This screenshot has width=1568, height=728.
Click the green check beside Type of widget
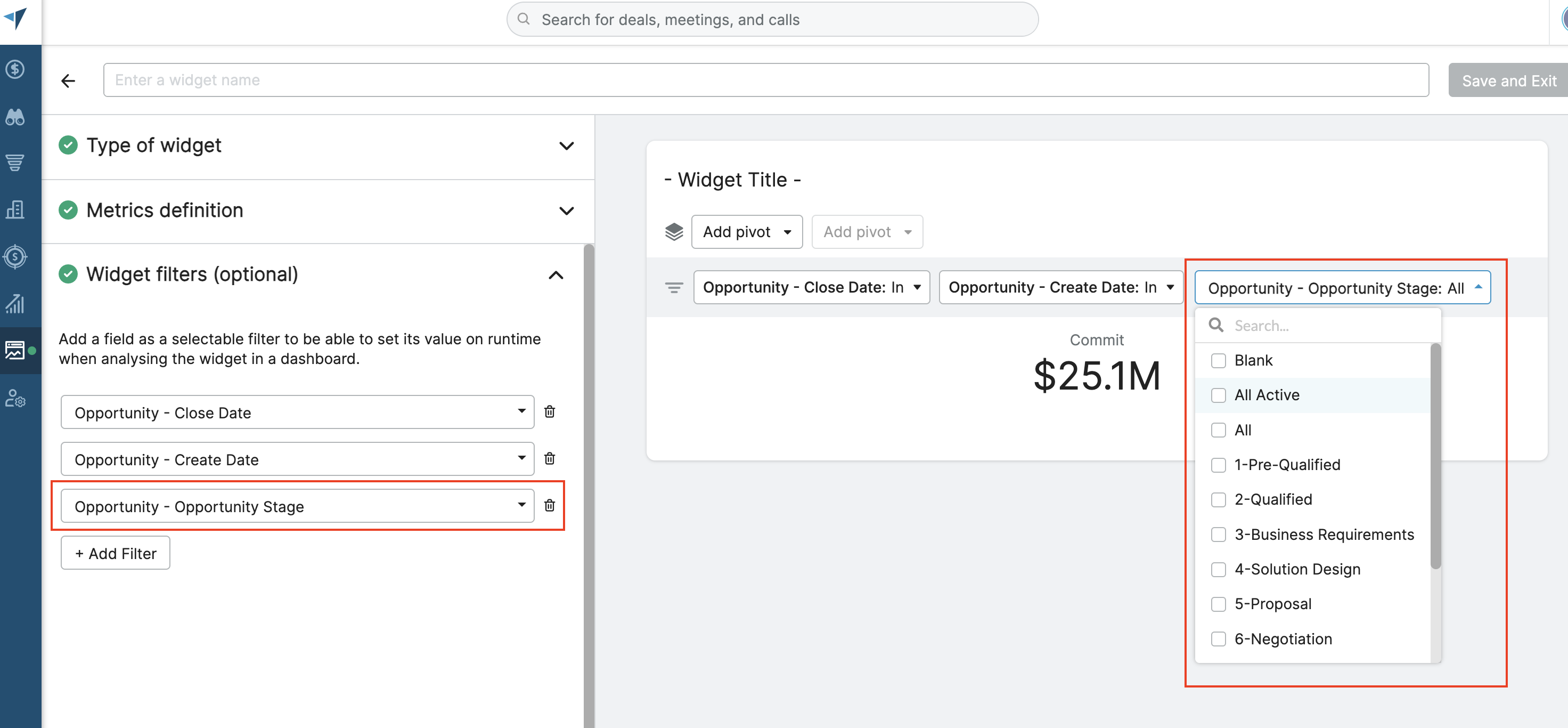pyautogui.click(x=68, y=145)
